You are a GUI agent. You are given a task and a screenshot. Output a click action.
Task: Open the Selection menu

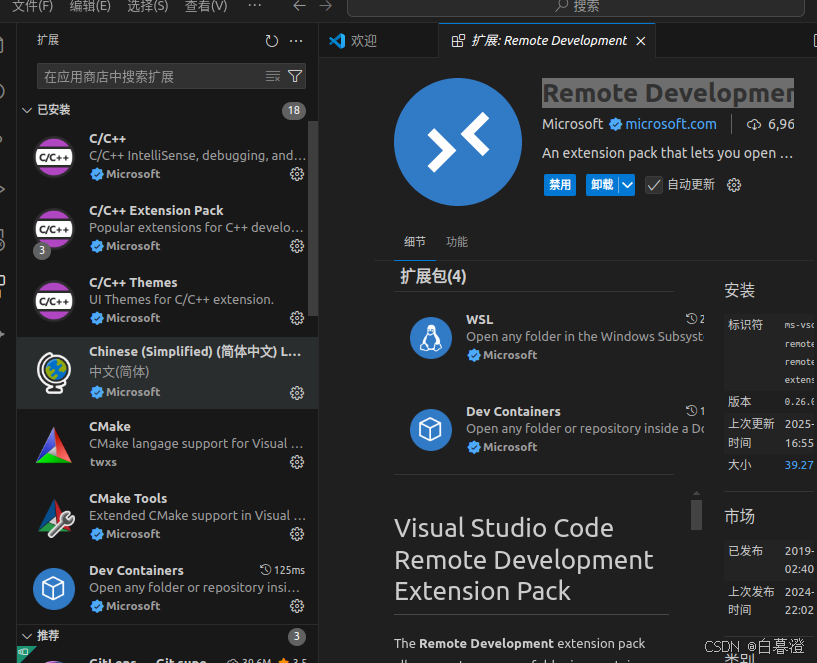[147, 6]
